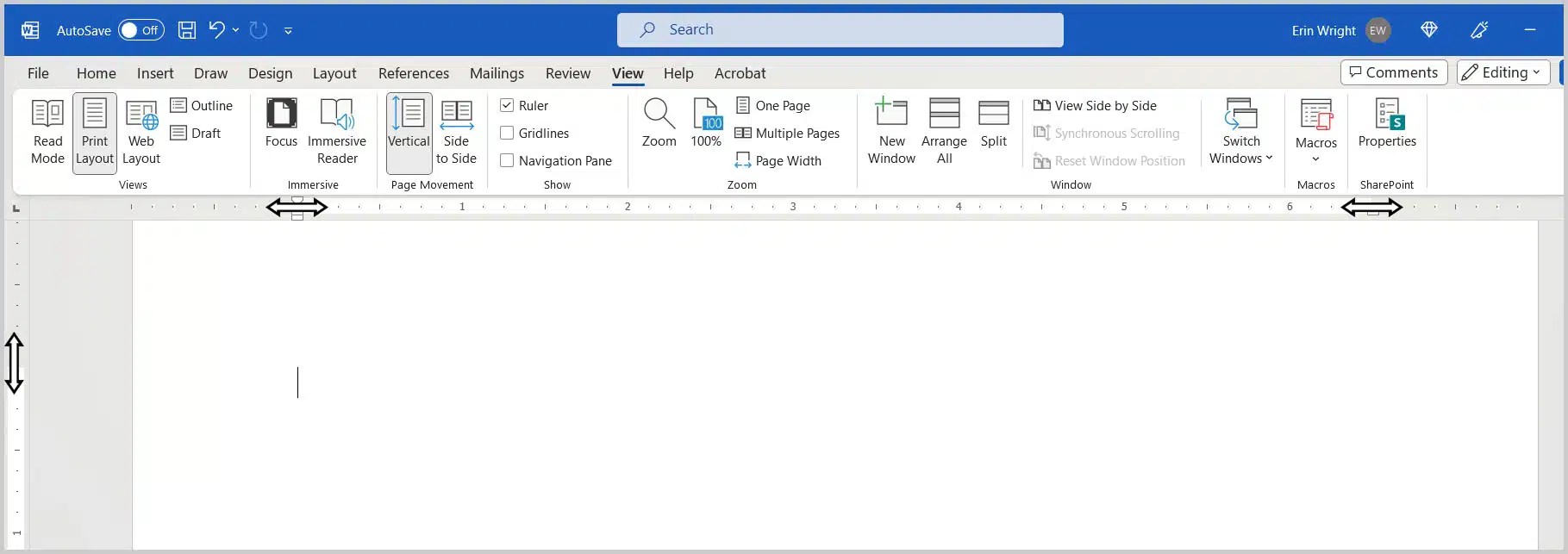Switch to the Design tab

271,73
